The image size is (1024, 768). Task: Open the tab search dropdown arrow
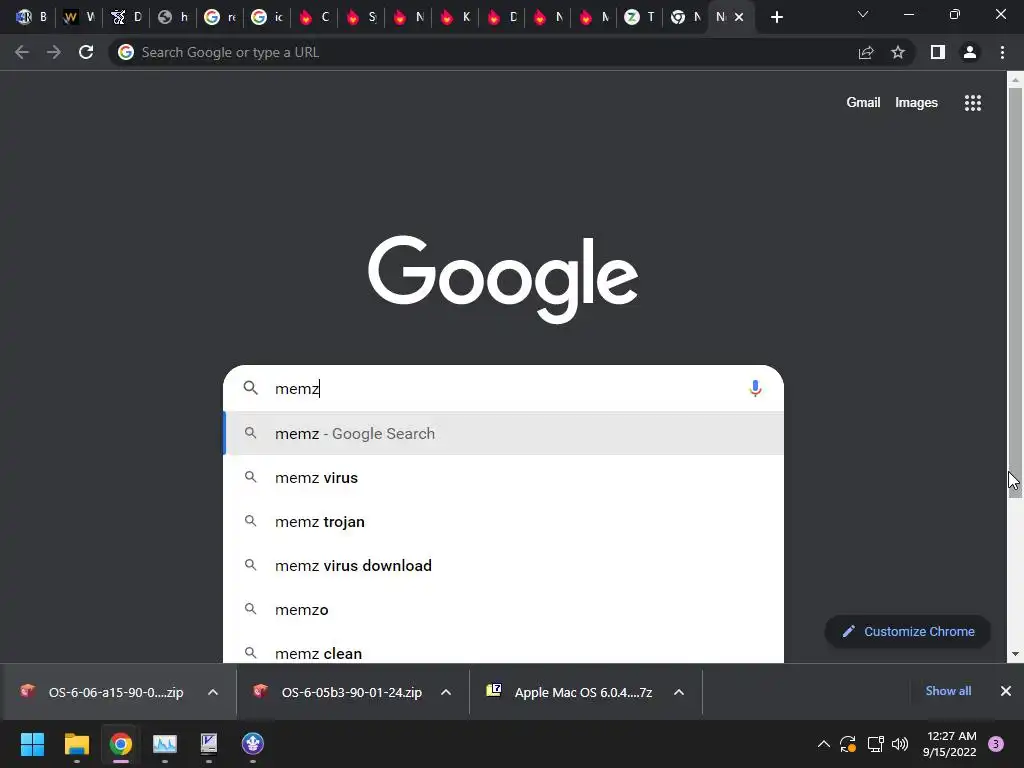pos(863,14)
